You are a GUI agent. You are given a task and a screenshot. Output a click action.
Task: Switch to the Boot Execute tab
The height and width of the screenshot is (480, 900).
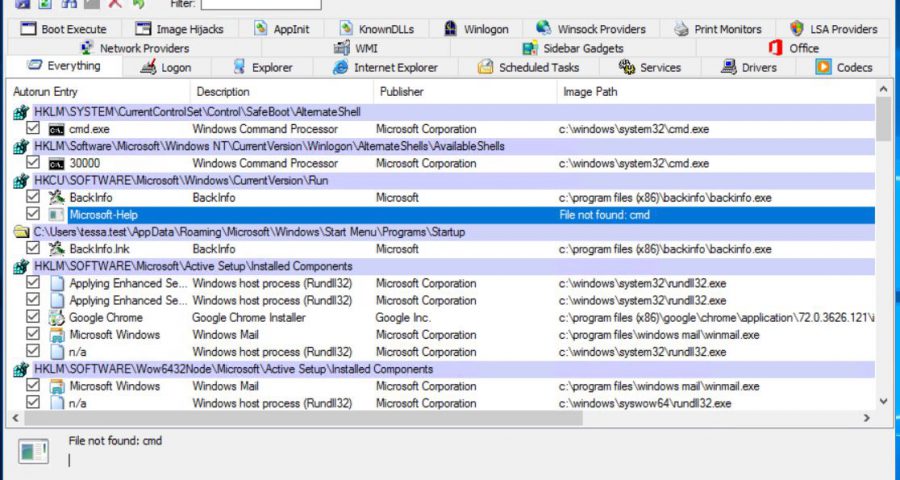click(63, 29)
